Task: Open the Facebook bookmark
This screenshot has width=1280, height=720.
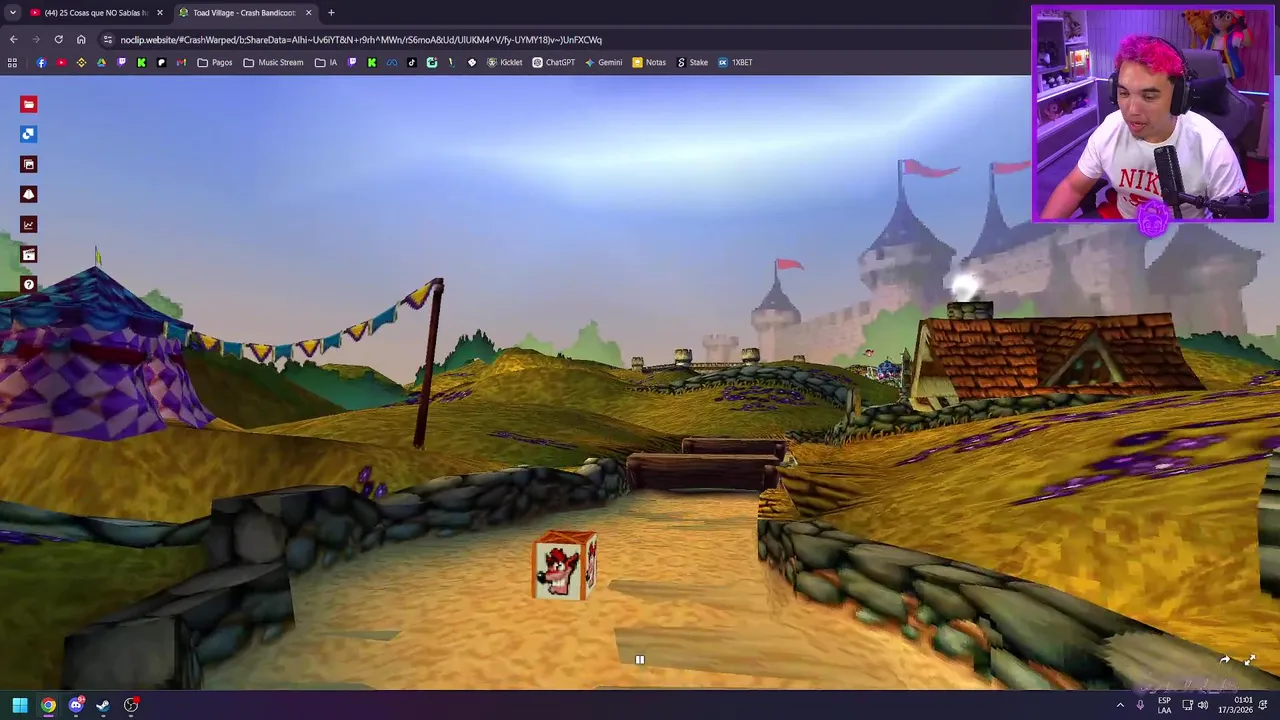Action: point(41,62)
